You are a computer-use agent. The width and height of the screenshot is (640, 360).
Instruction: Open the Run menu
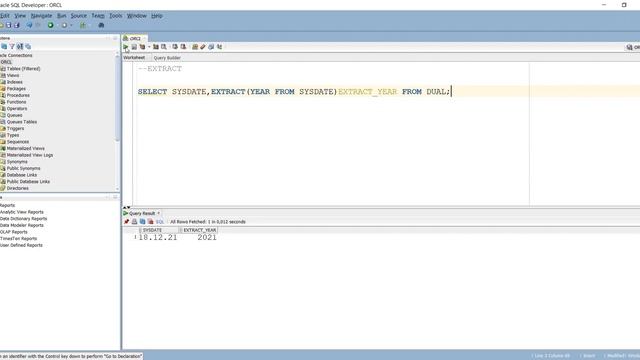62,16
